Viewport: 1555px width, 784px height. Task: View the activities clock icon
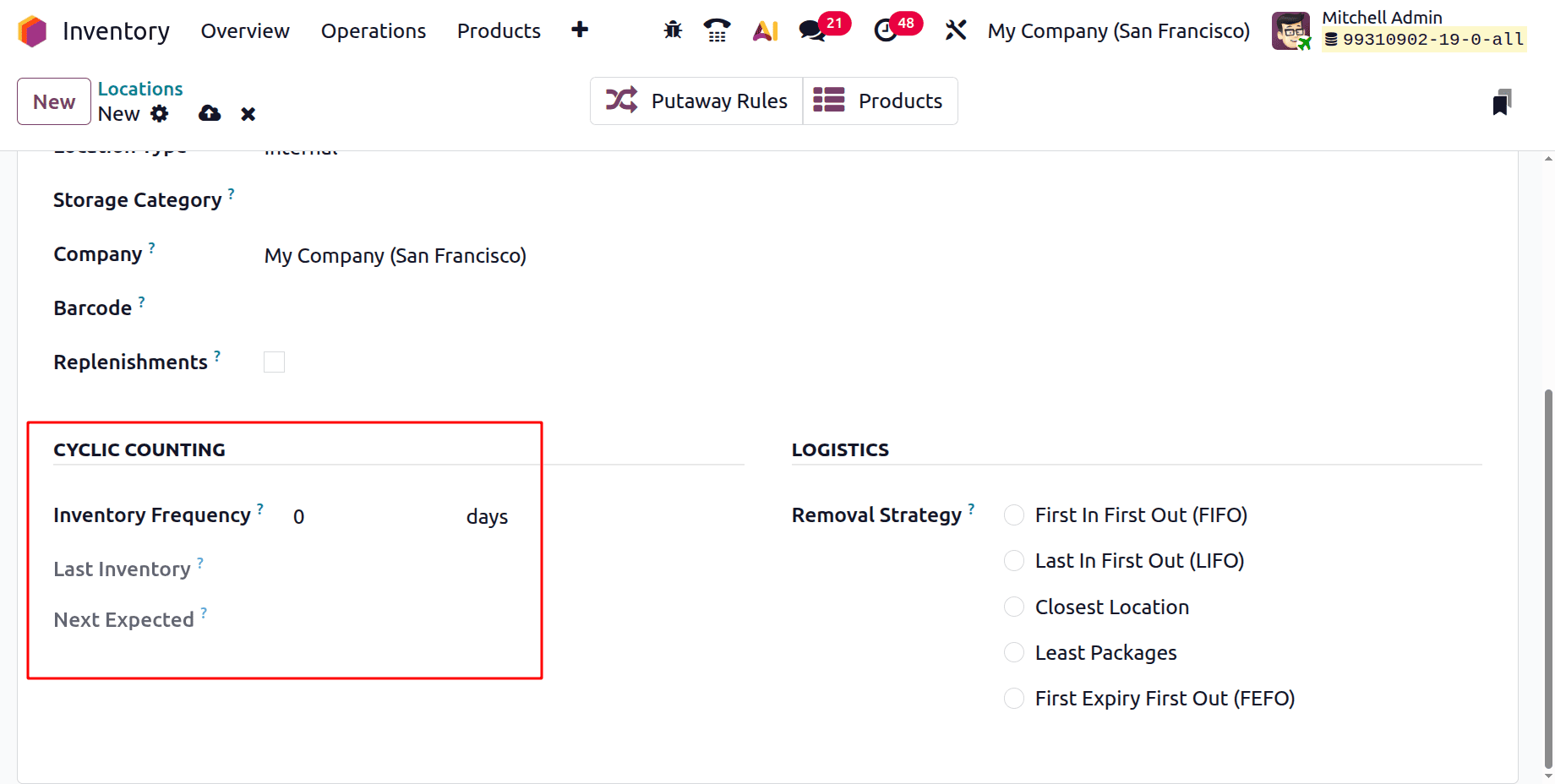coord(887,30)
